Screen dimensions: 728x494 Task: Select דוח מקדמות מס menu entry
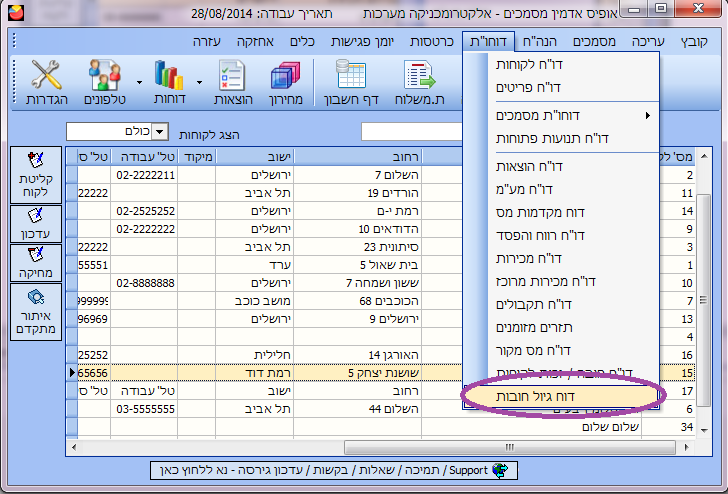pyautogui.click(x=562, y=213)
